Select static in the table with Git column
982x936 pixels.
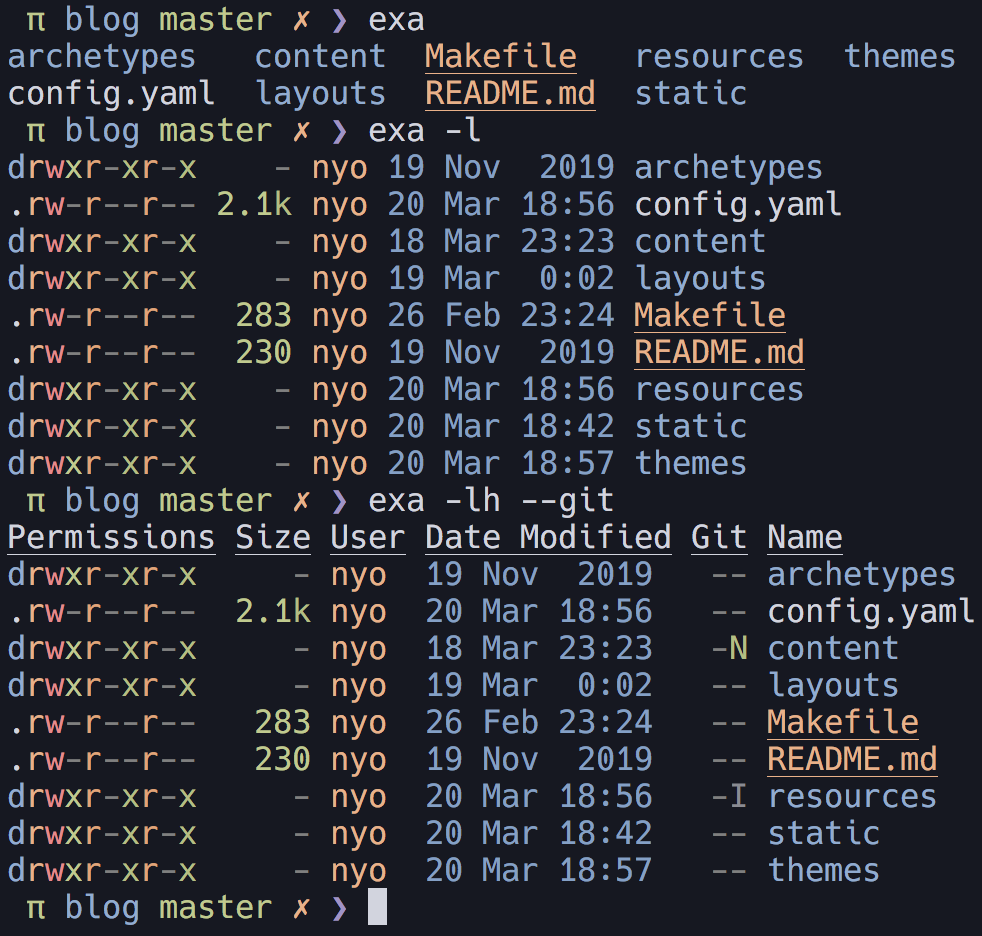(823, 833)
